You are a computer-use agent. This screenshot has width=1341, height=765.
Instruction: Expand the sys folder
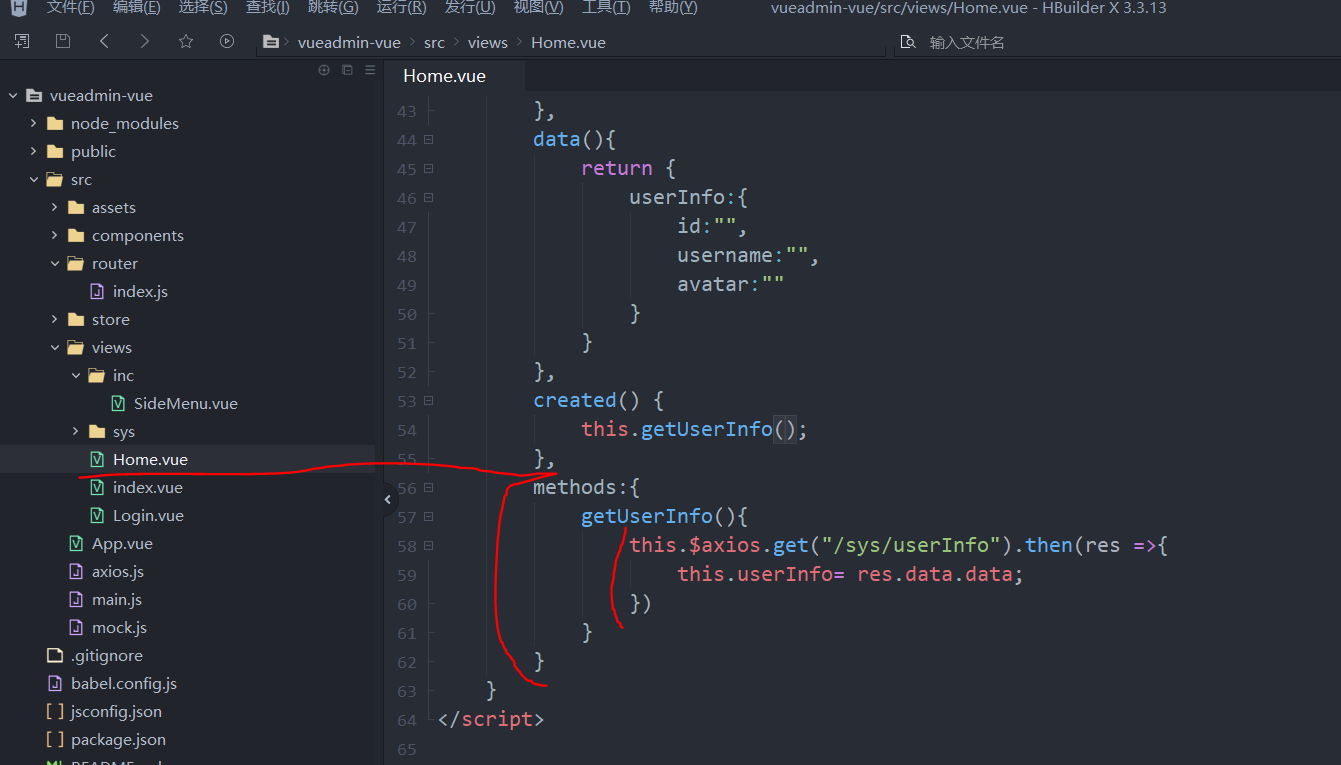(76, 432)
